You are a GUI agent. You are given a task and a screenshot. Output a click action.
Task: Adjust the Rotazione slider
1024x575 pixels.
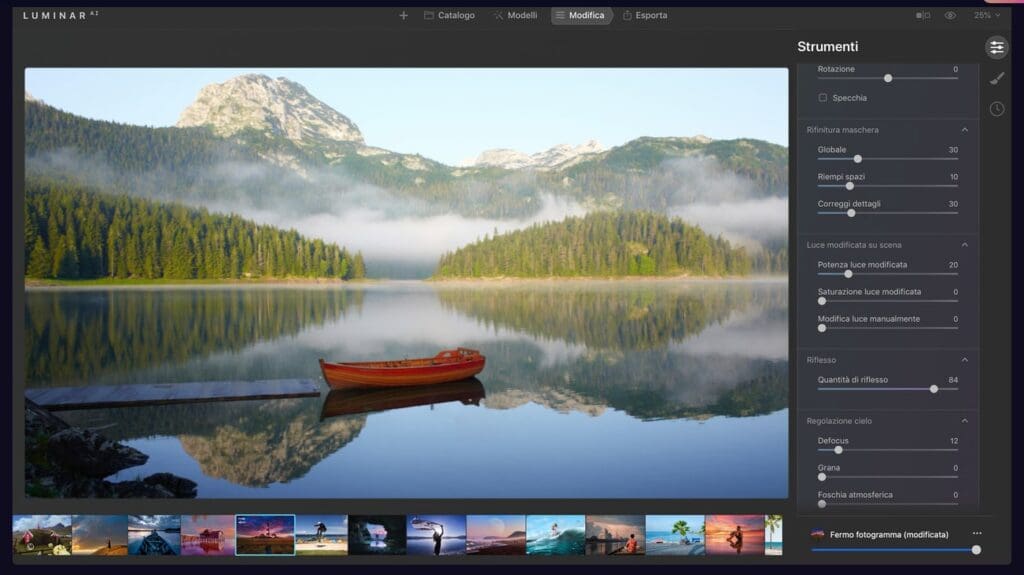[x=888, y=78]
